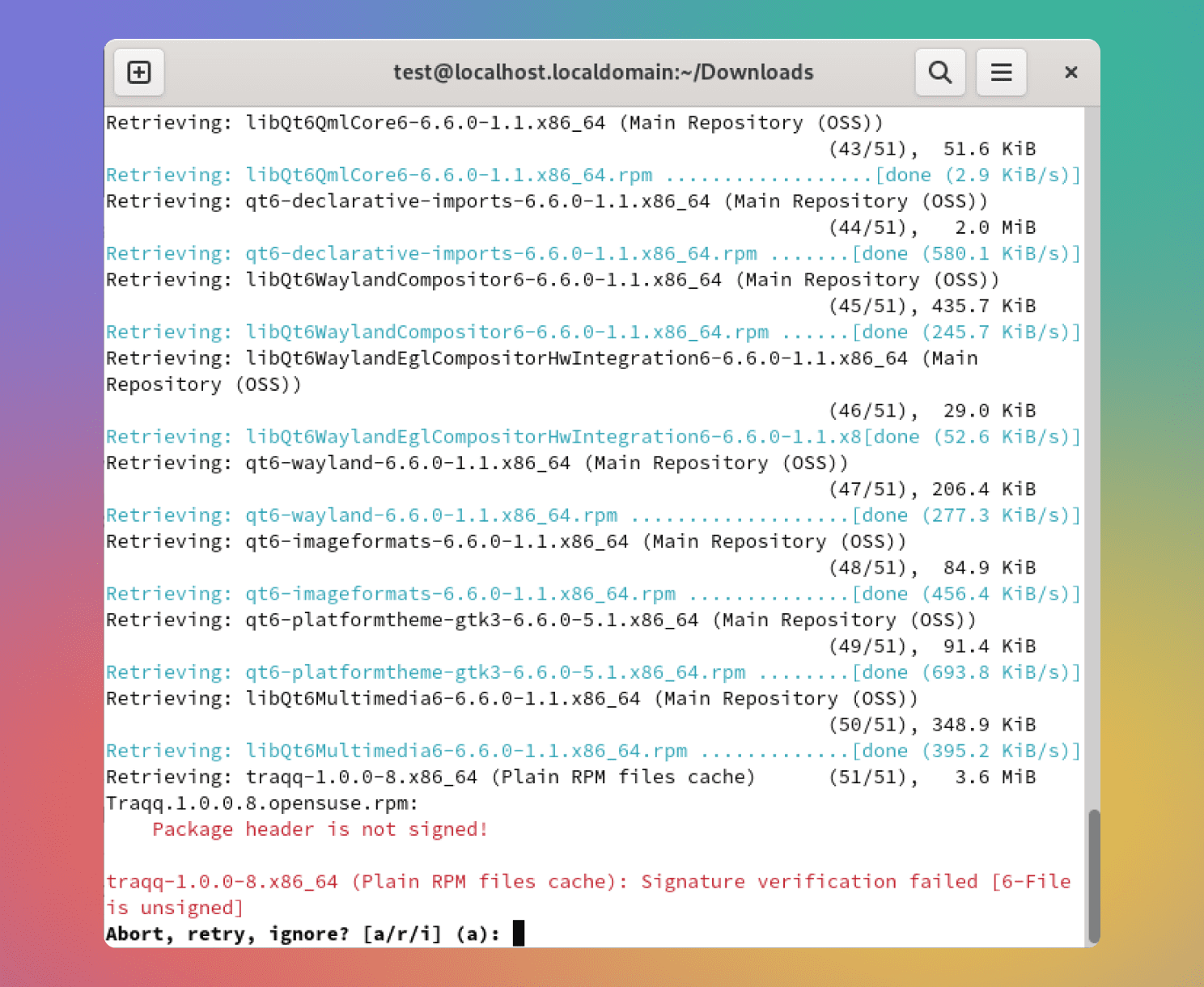The image size is (1204, 987).
Task: Open a new terminal tab
Action: click(x=139, y=73)
